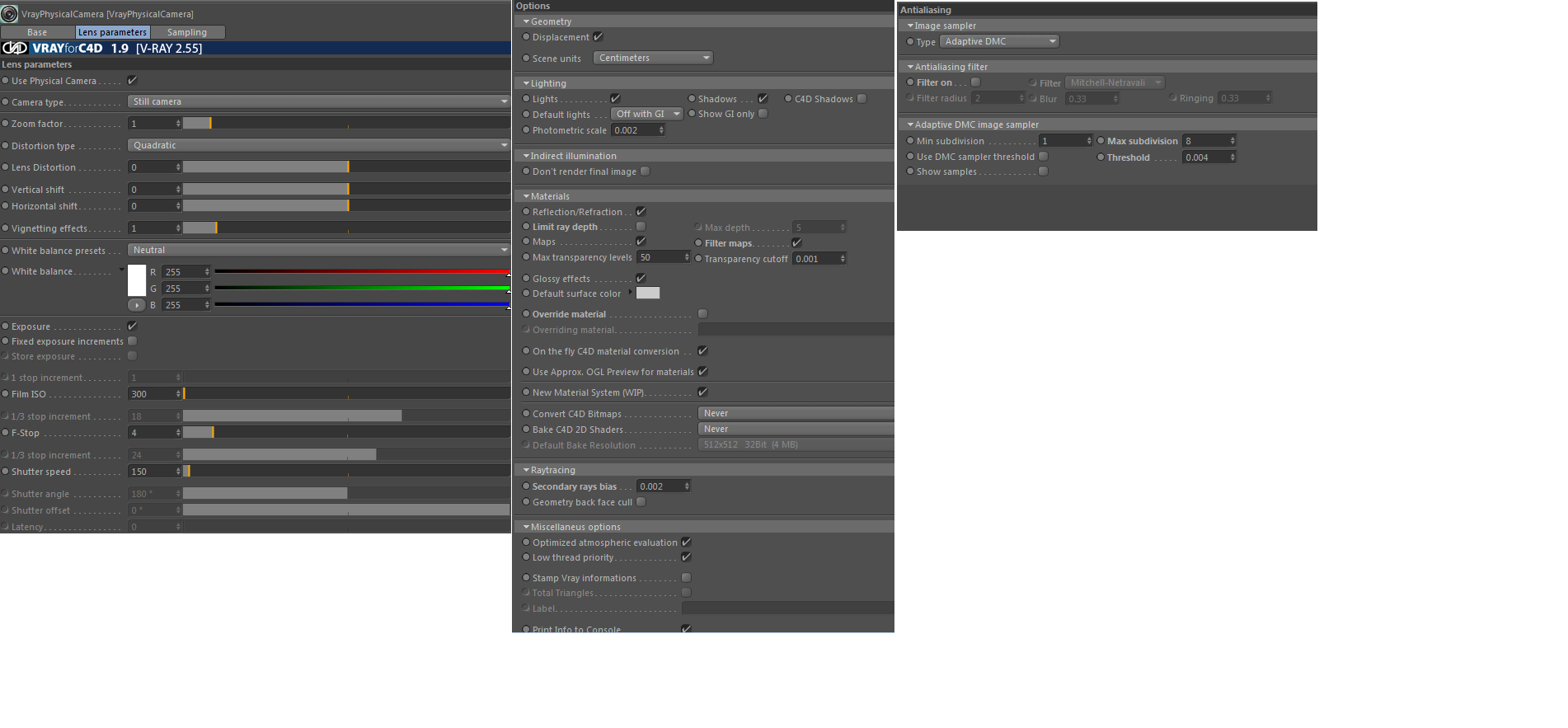Collapse the Indirect illumination section

tap(526, 156)
